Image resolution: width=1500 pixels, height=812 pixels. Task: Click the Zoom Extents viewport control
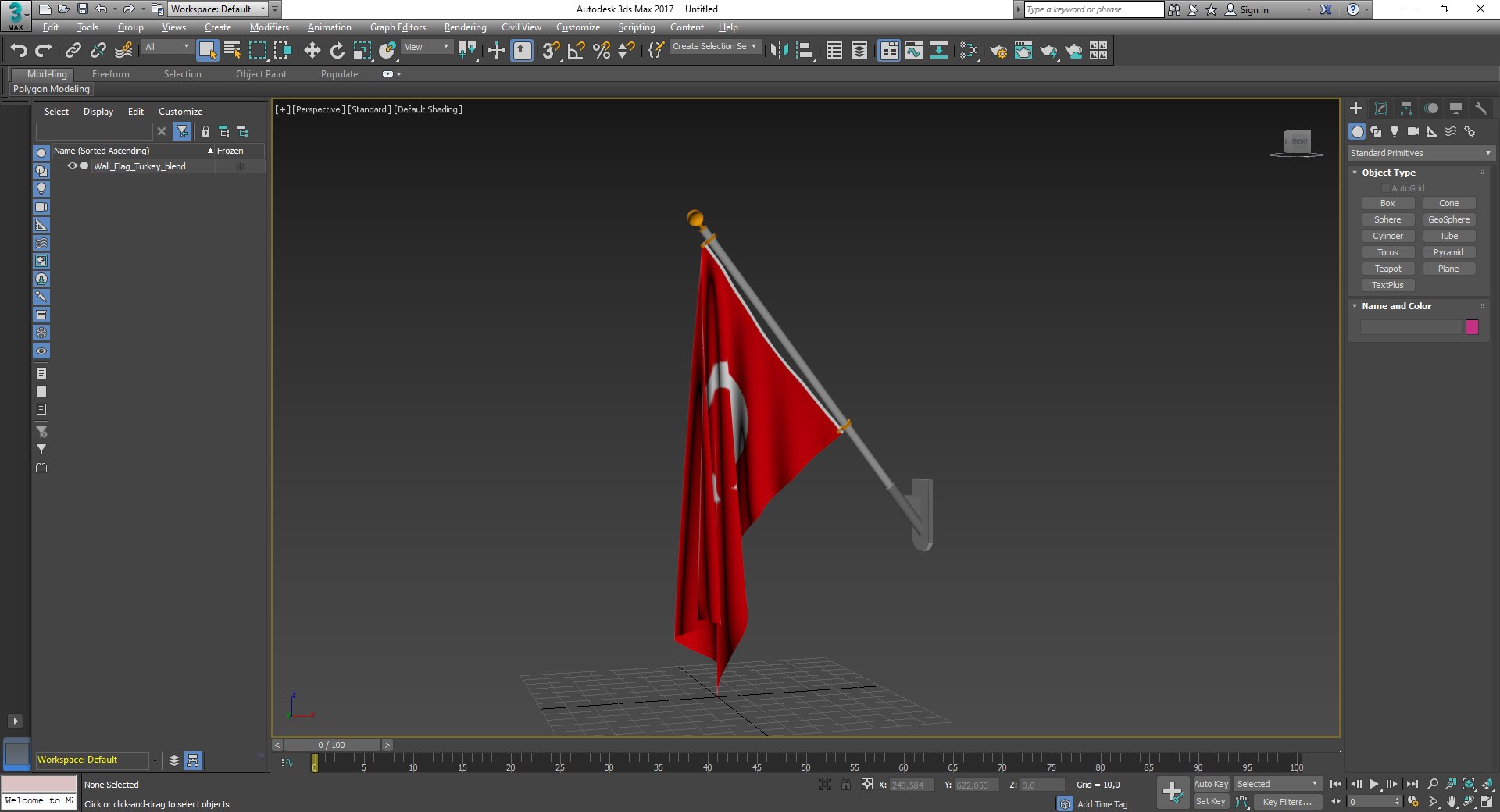[x=1469, y=784]
